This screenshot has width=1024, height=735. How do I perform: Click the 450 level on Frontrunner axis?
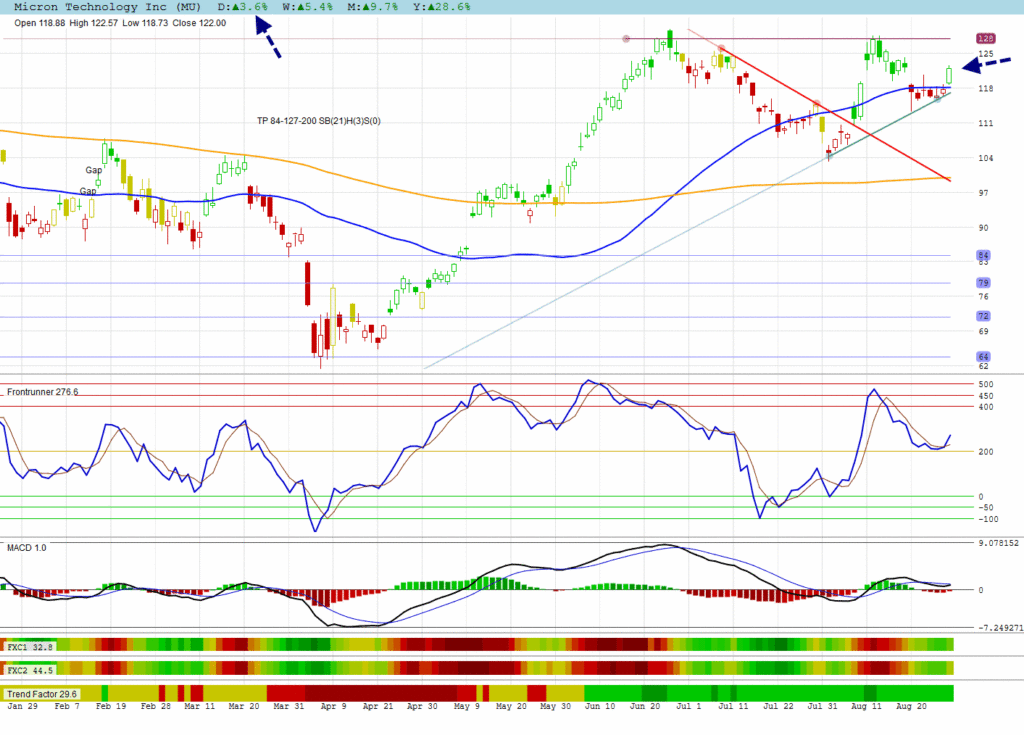(x=985, y=396)
